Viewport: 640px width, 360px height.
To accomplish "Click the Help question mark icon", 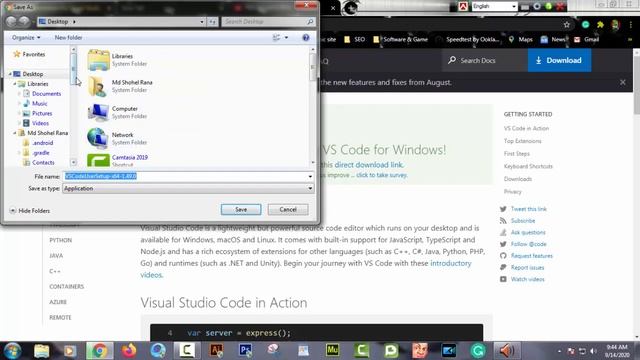I will [306, 38].
